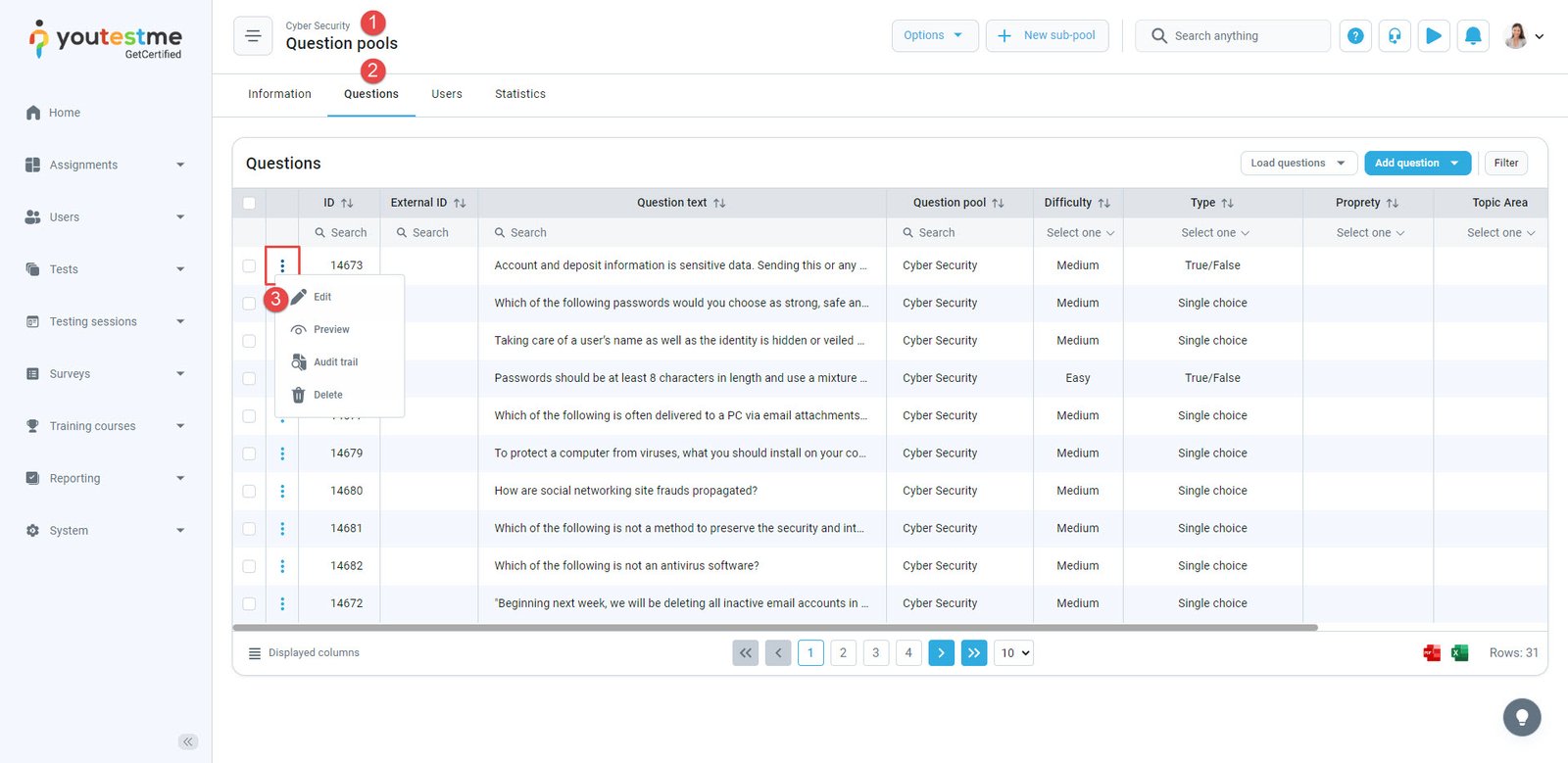
Task: Click the lightbulb hint button
Action: coord(1521,717)
